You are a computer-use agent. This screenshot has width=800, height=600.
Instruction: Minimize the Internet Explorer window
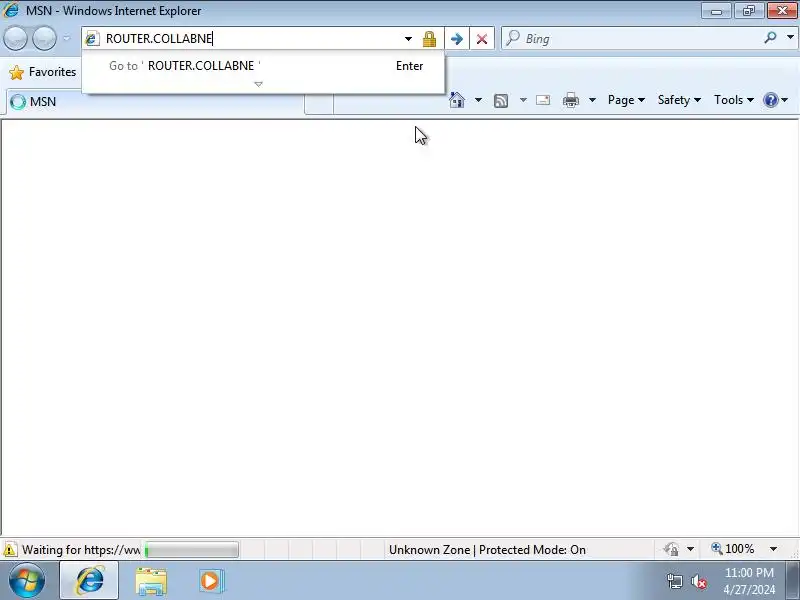click(716, 11)
